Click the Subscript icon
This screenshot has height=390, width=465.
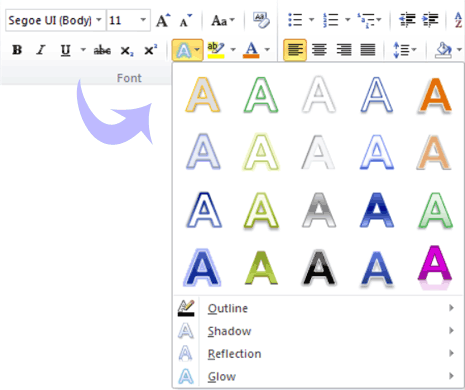[127, 51]
